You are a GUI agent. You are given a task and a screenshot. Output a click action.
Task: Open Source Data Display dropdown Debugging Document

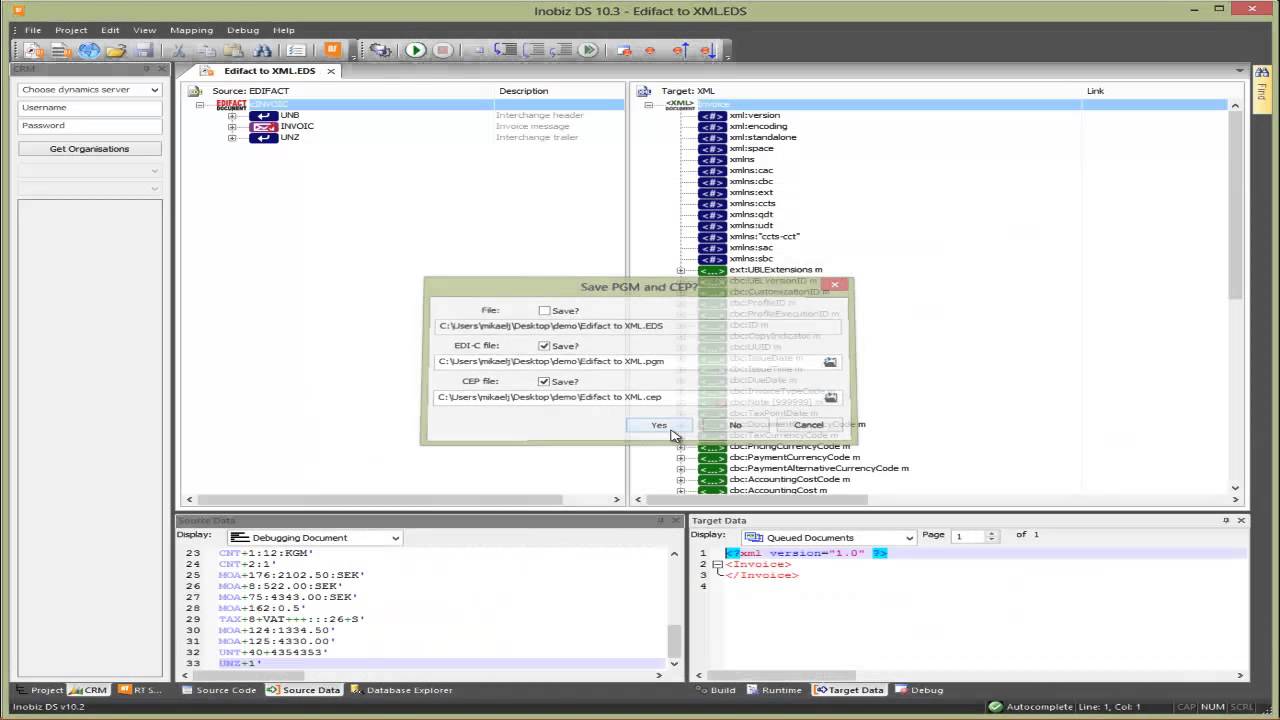point(314,538)
